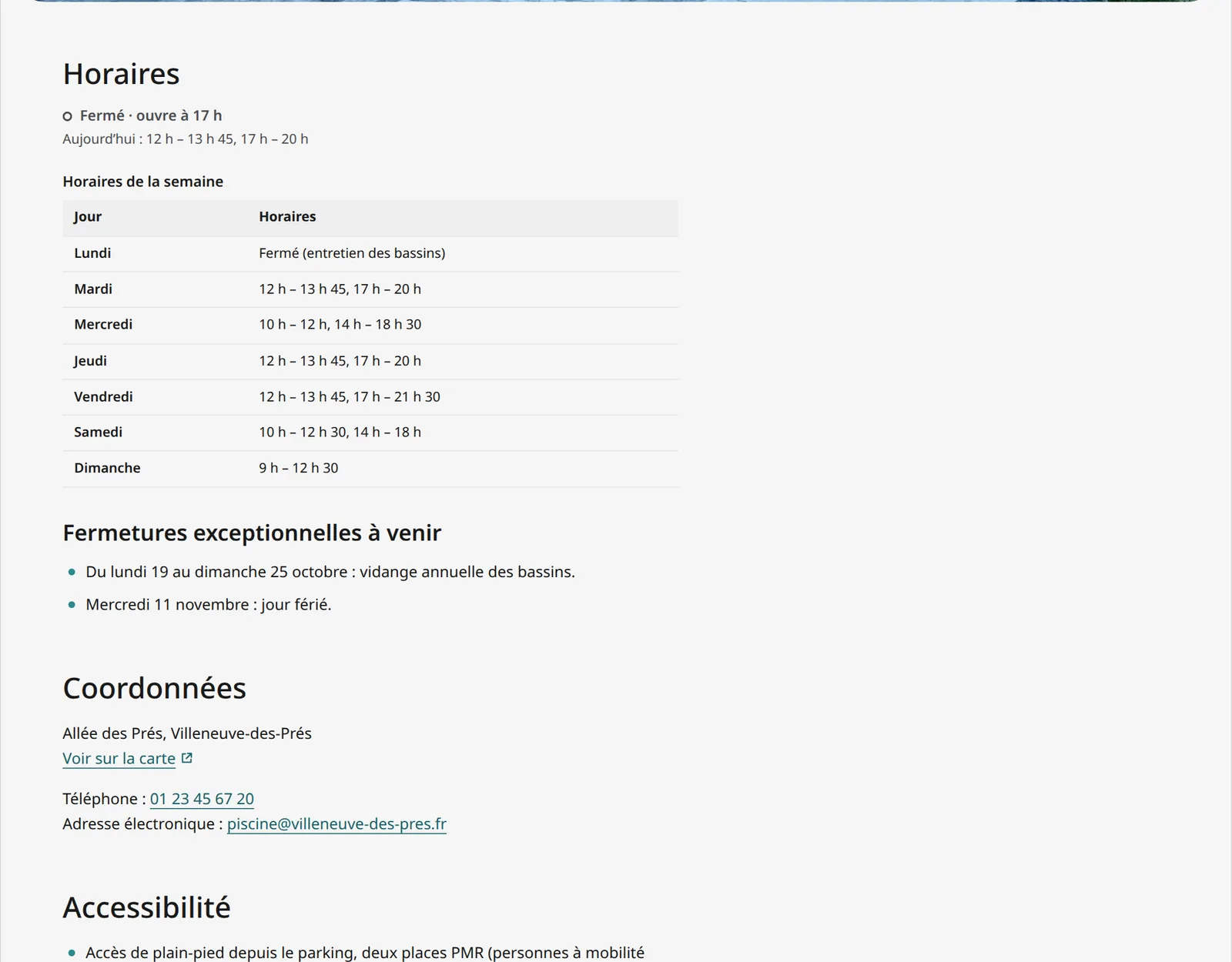Click the 'Téléphone :' label
This screenshot has height=962, width=1232.
coord(104,799)
